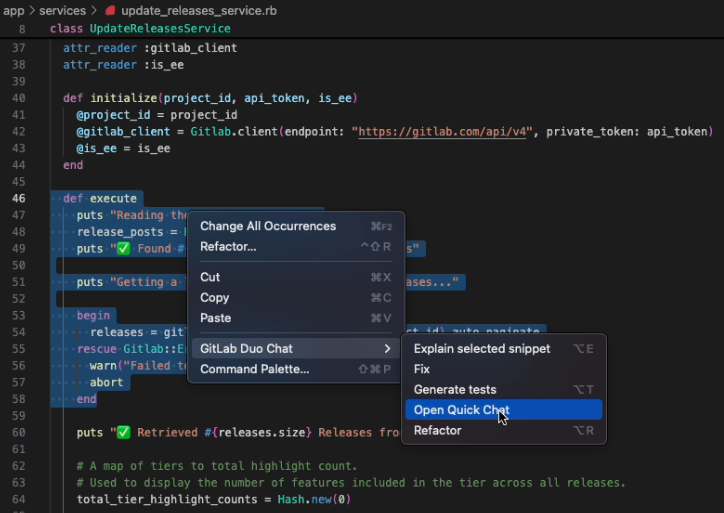Click the Ruby file icon in breadcrumb

point(110,10)
